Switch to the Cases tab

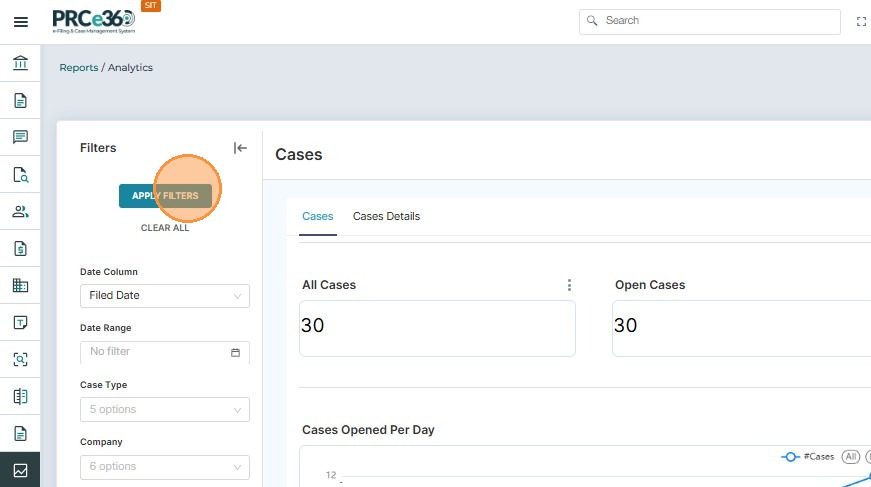[x=318, y=217]
